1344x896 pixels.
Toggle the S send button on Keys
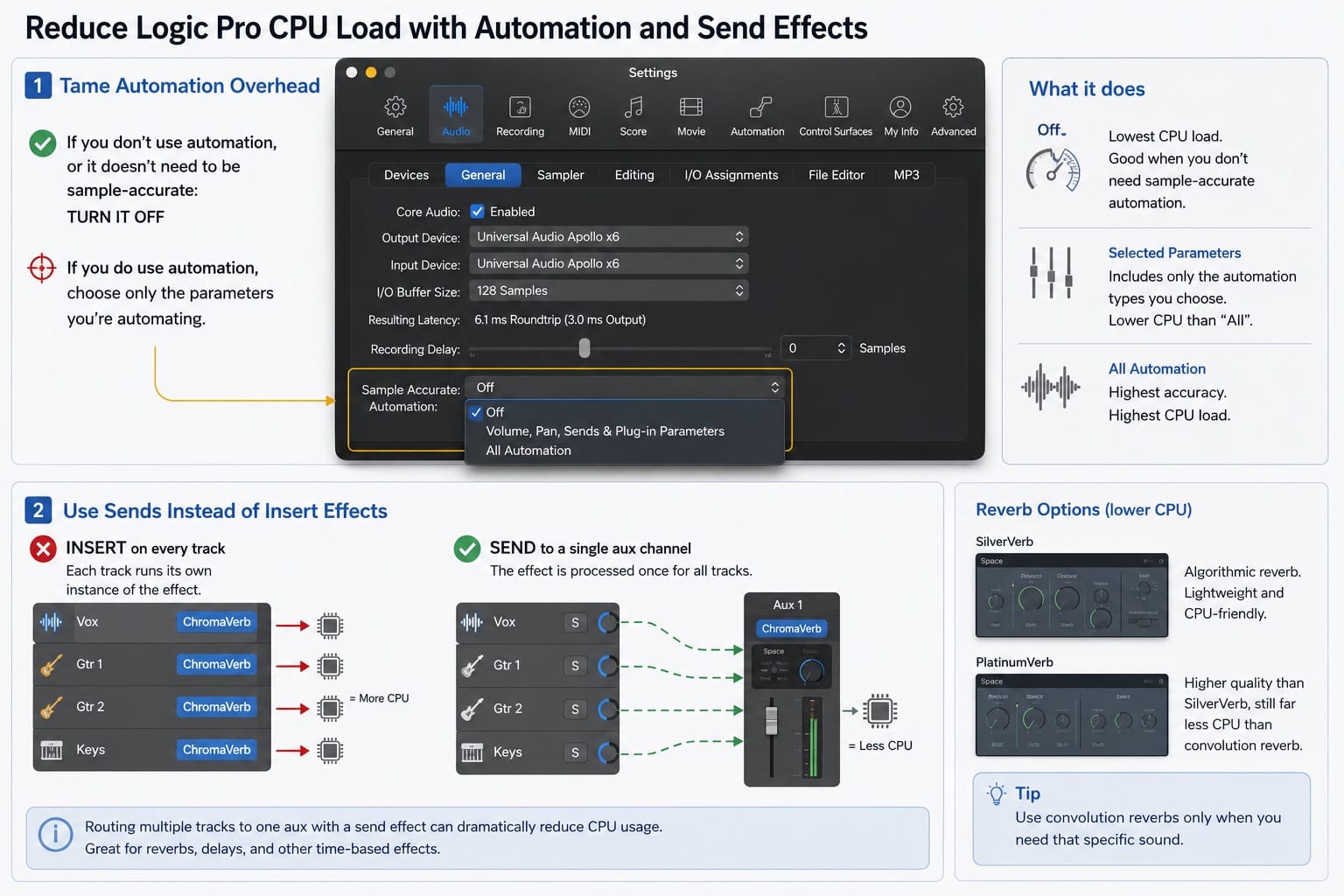[x=575, y=752]
